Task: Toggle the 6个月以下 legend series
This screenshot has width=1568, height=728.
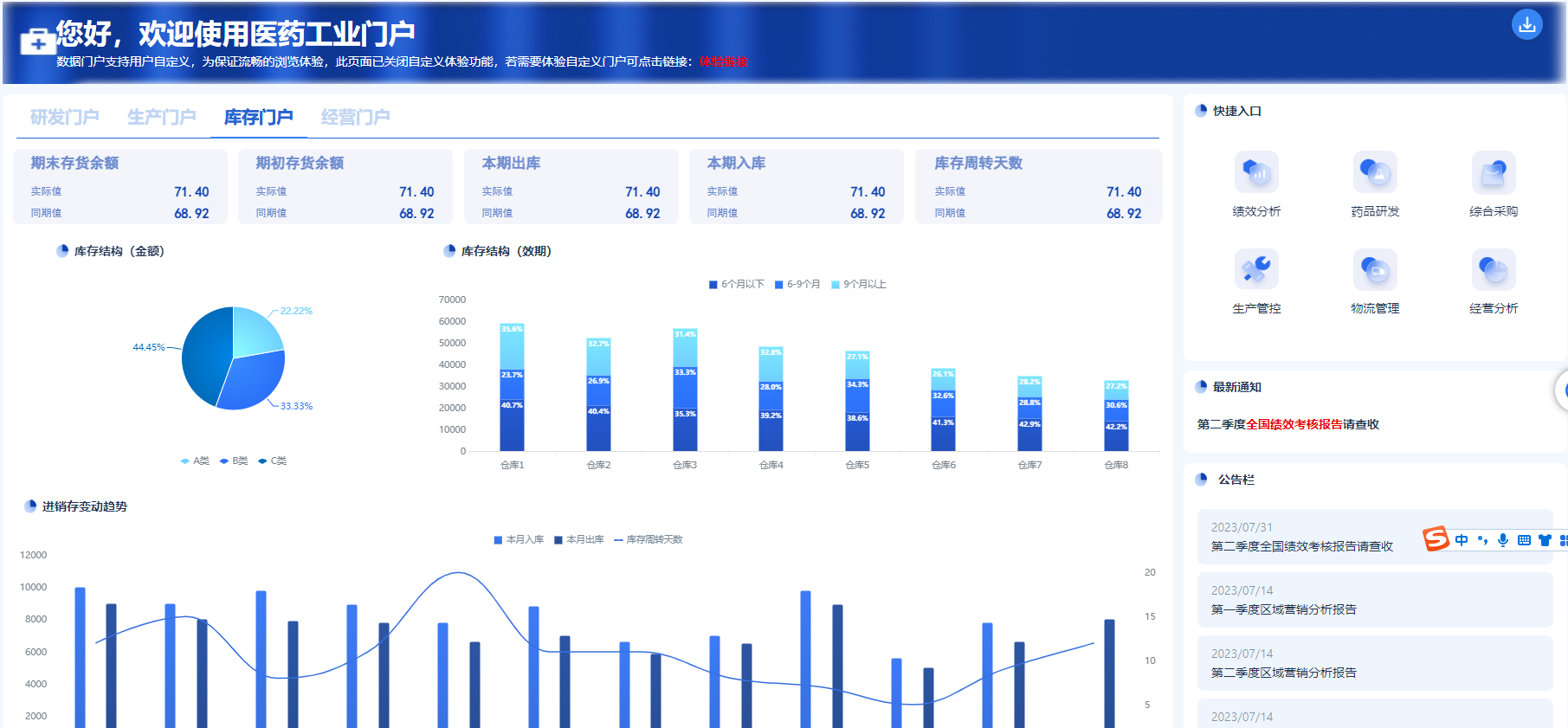Action: point(737,284)
